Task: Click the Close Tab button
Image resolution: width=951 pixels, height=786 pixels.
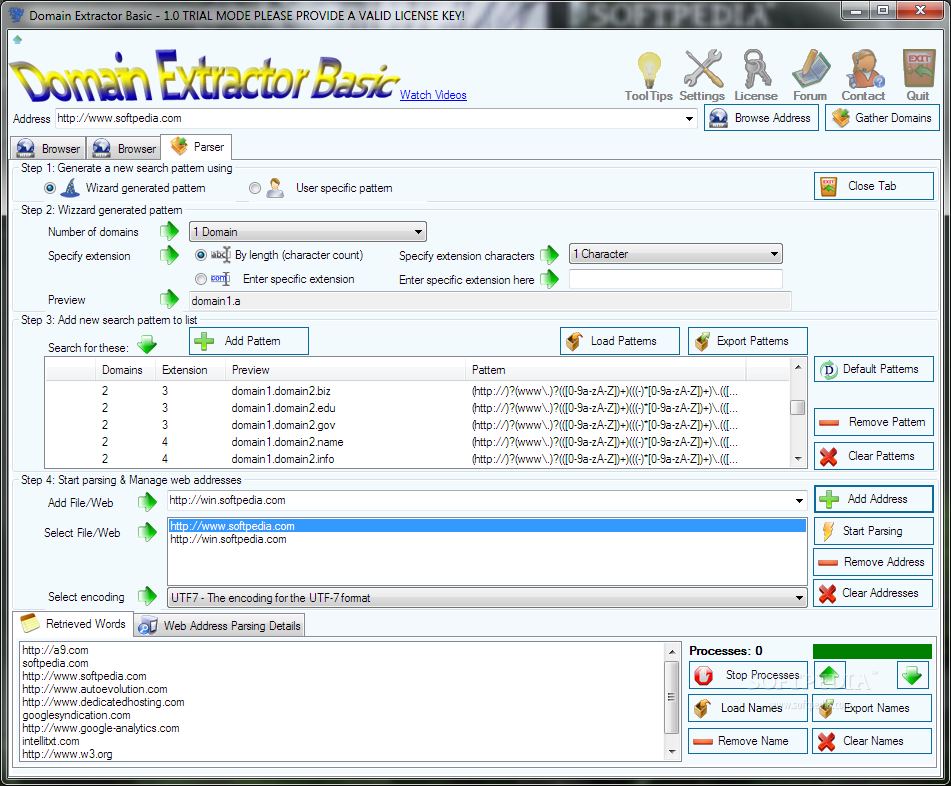Action: 873,186
